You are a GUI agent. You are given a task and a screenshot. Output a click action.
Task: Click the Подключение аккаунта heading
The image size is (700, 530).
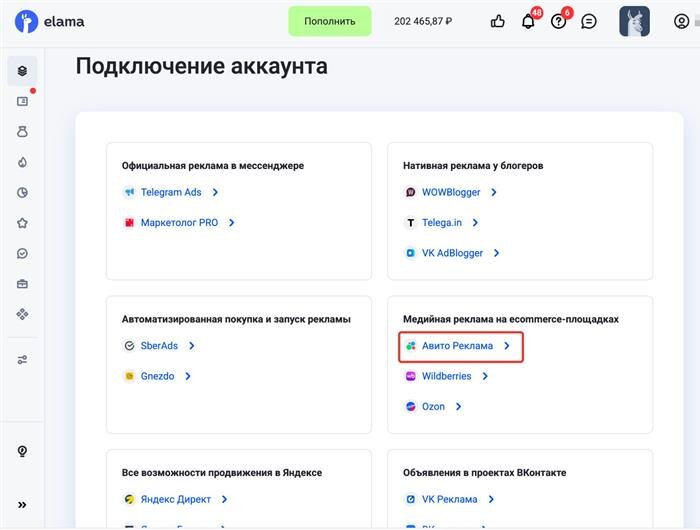201,66
